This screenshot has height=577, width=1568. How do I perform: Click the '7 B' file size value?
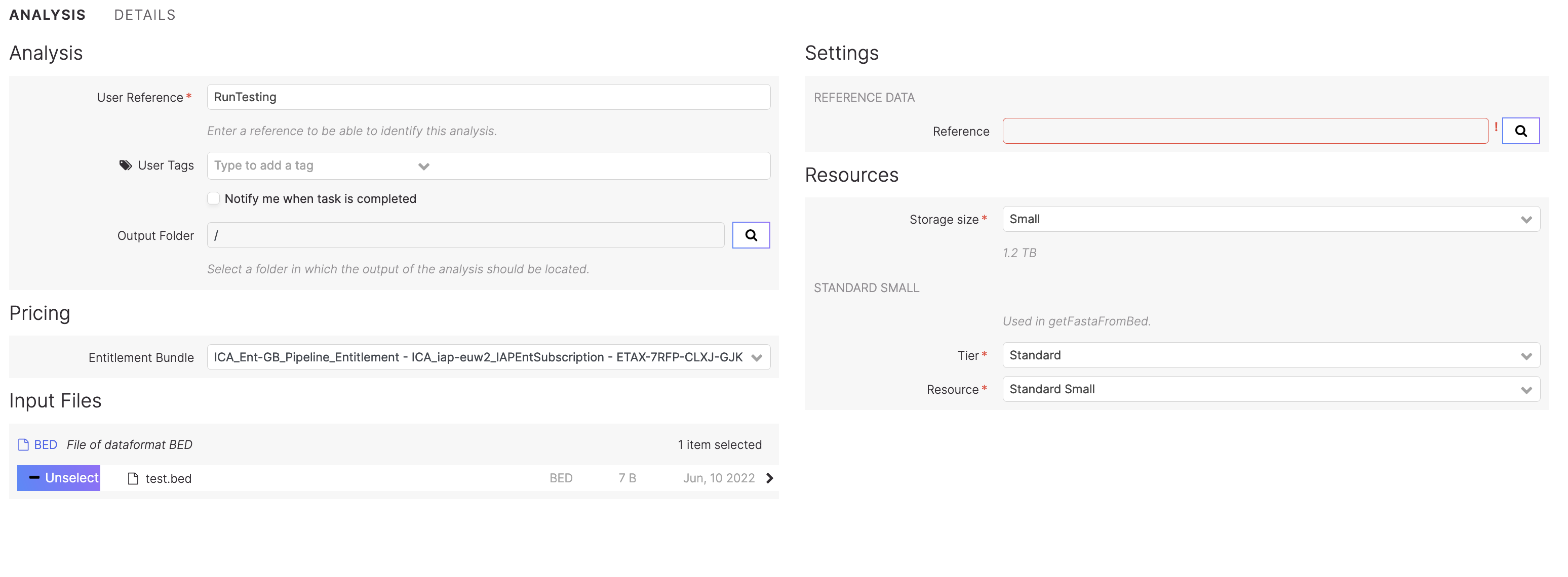pyautogui.click(x=627, y=478)
